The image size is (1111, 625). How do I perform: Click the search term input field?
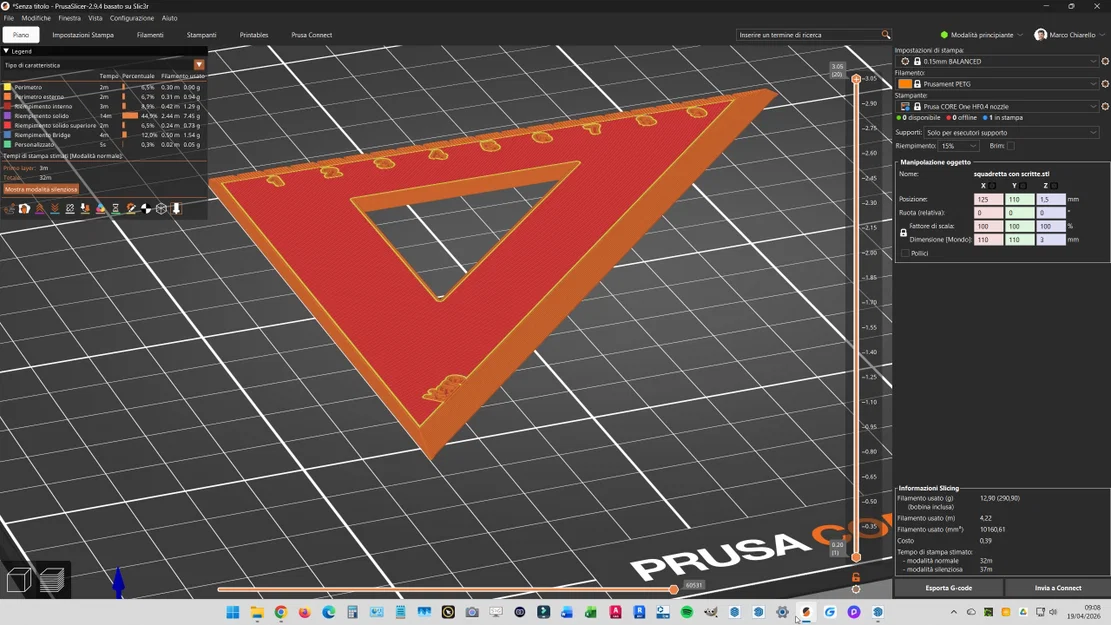[x=808, y=35]
